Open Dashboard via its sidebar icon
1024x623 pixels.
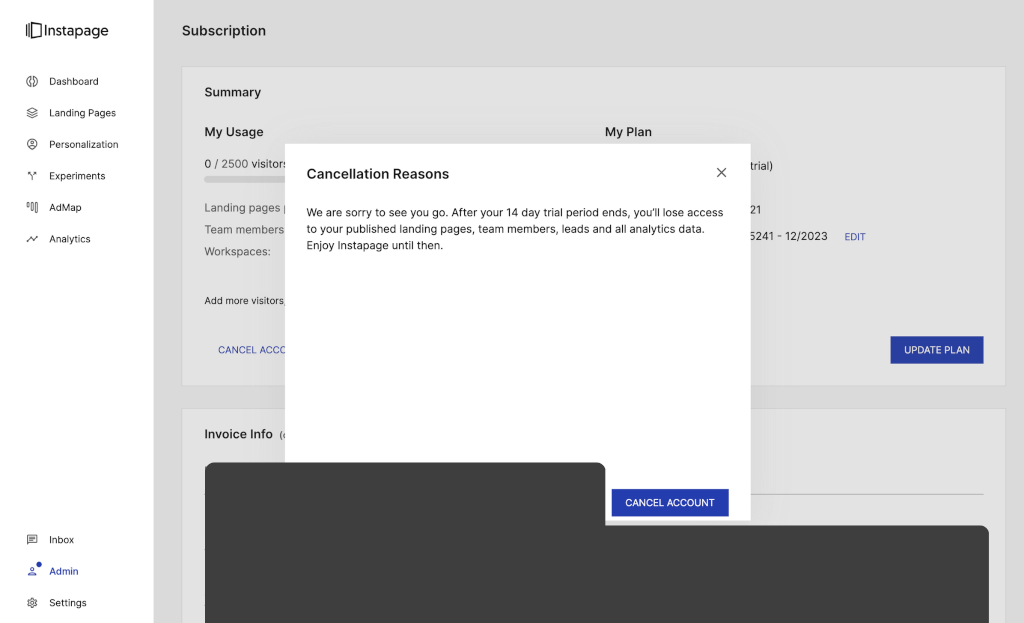coord(32,81)
